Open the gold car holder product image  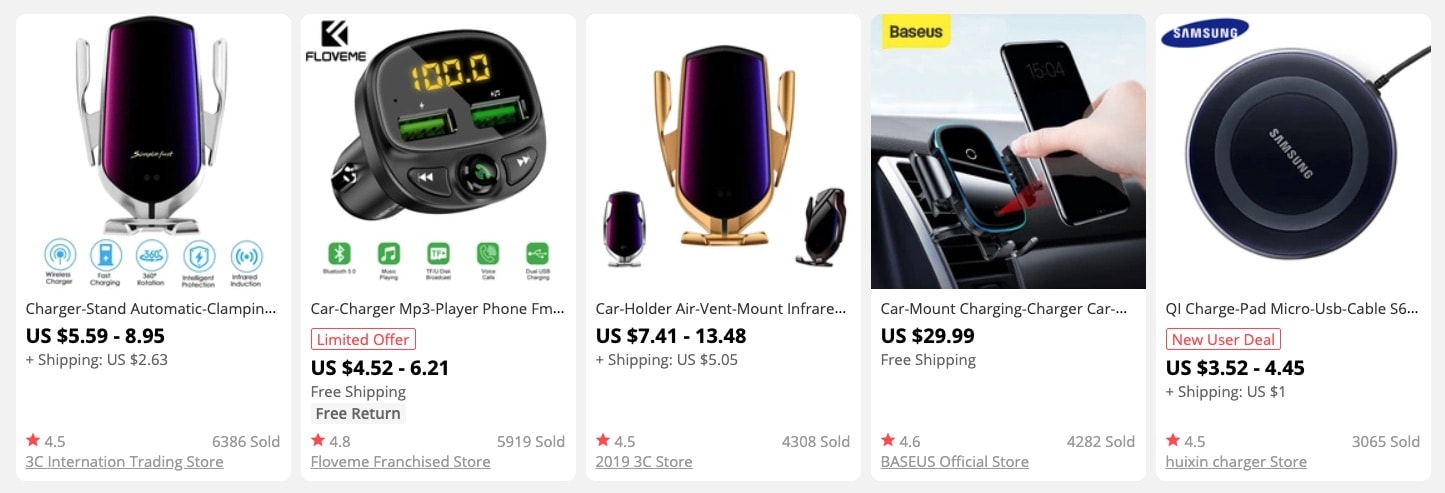pos(723,152)
